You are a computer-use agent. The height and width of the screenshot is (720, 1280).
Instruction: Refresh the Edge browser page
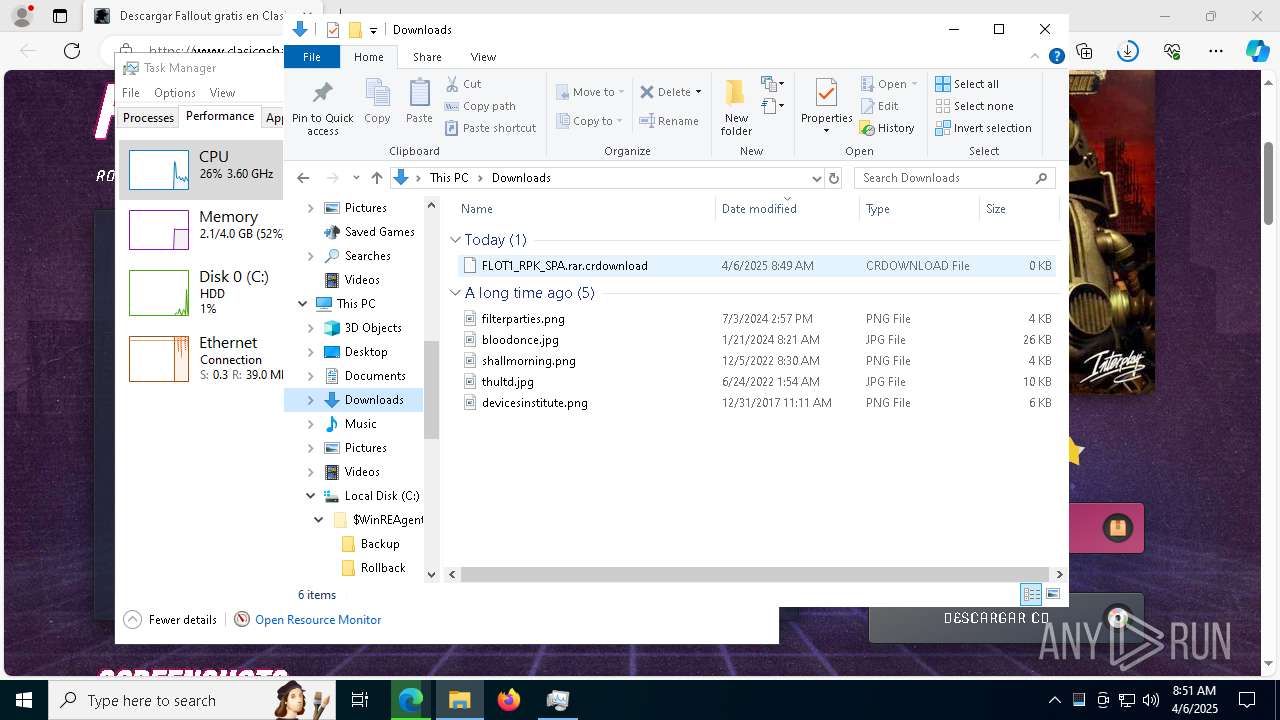[x=72, y=51]
